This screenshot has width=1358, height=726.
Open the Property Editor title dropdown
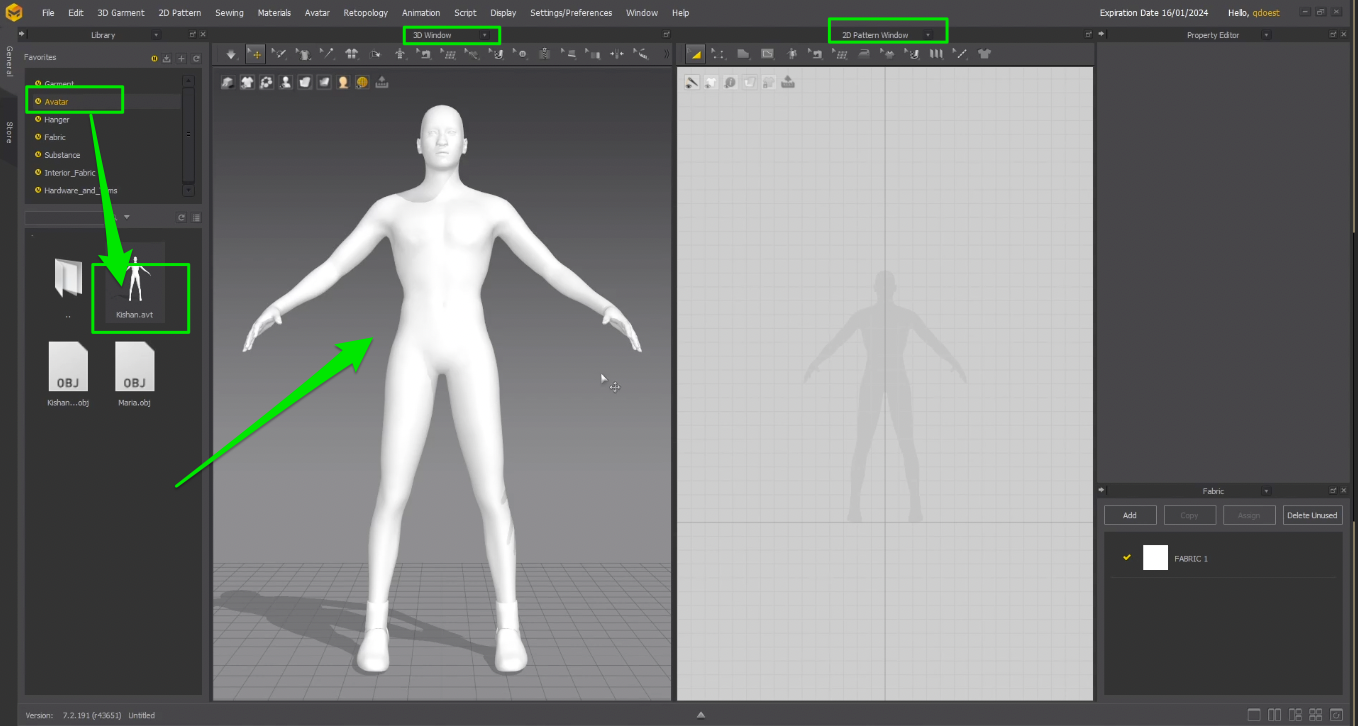coord(1266,35)
